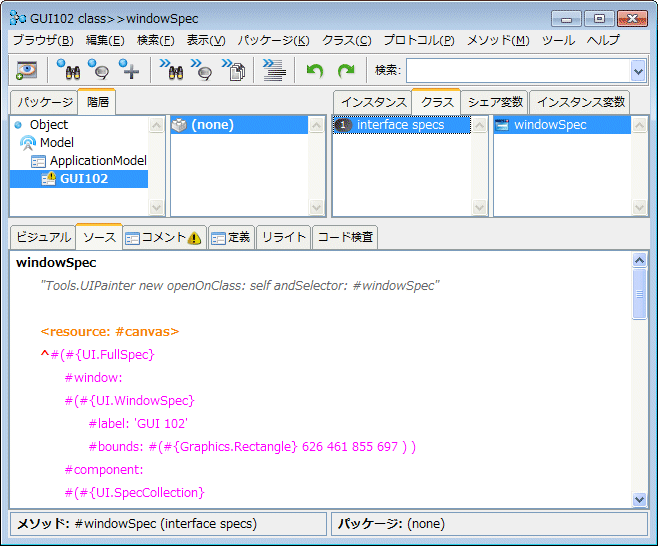The image size is (658, 546).
Task: Switch to the インスタンス変数 tab
Action: [x=579, y=102]
